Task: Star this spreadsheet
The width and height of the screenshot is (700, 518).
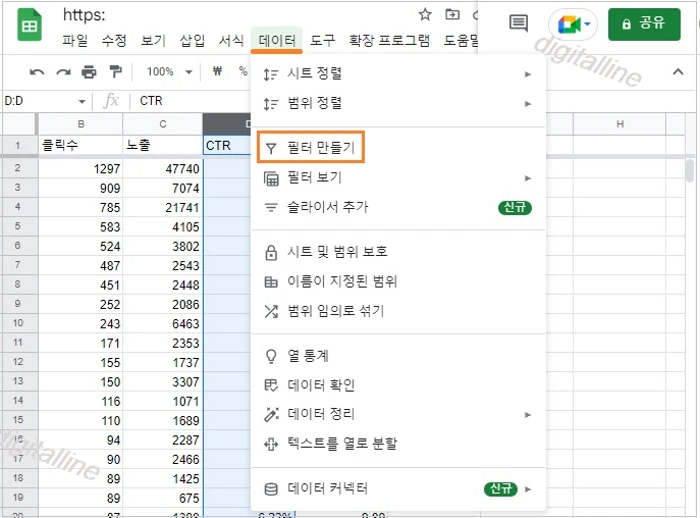Action: 425,15
